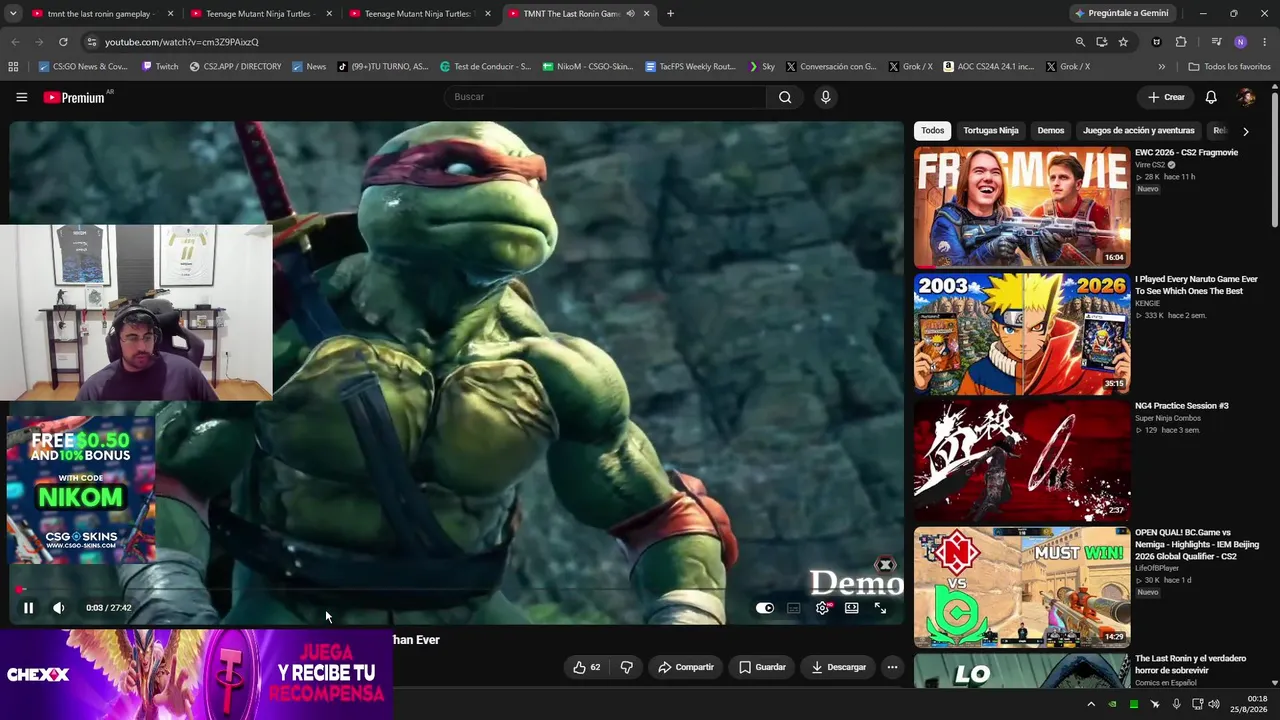Click the YouTube search magnifier button
The width and height of the screenshot is (1280, 720).
click(x=785, y=97)
